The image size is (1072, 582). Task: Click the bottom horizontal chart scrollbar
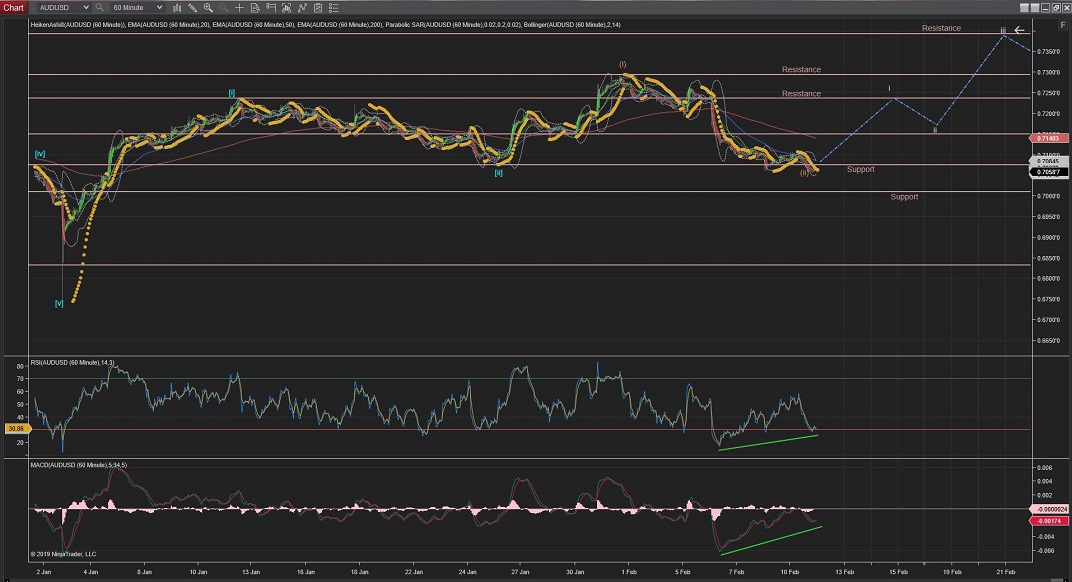520,577
